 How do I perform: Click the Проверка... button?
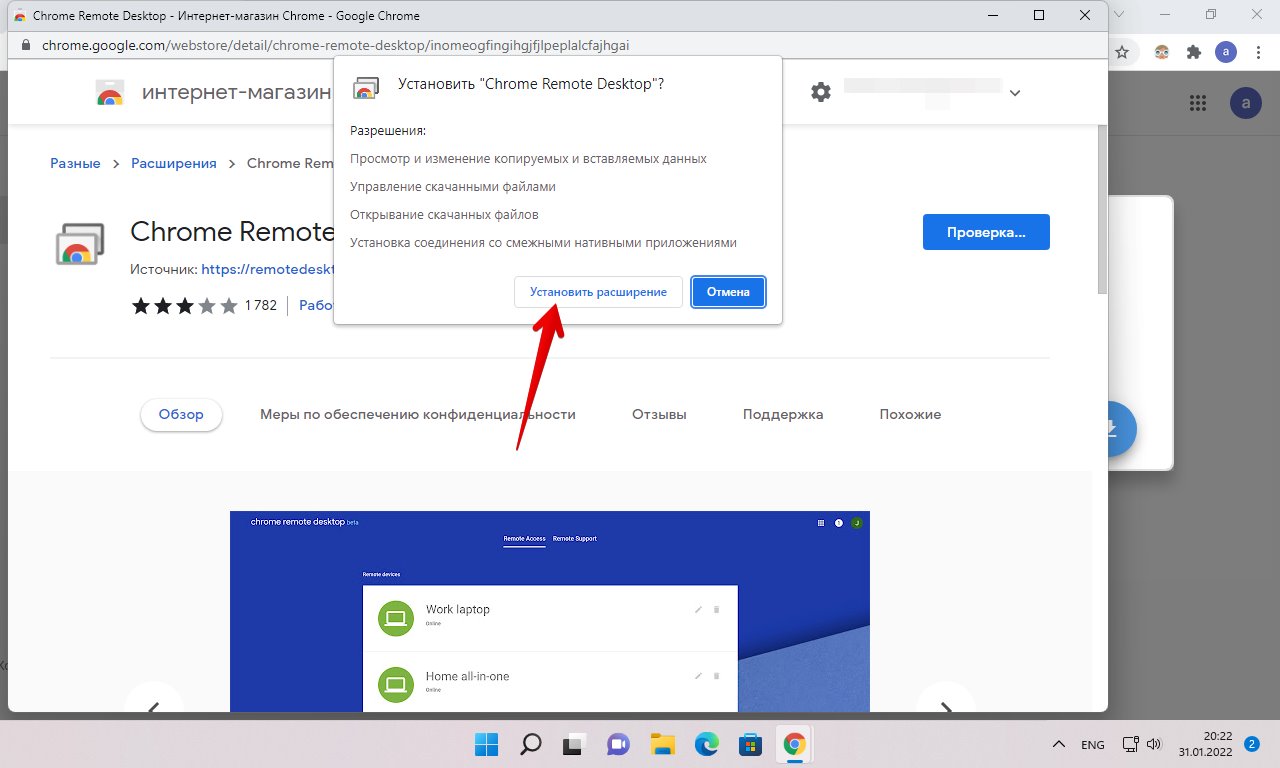click(986, 232)
